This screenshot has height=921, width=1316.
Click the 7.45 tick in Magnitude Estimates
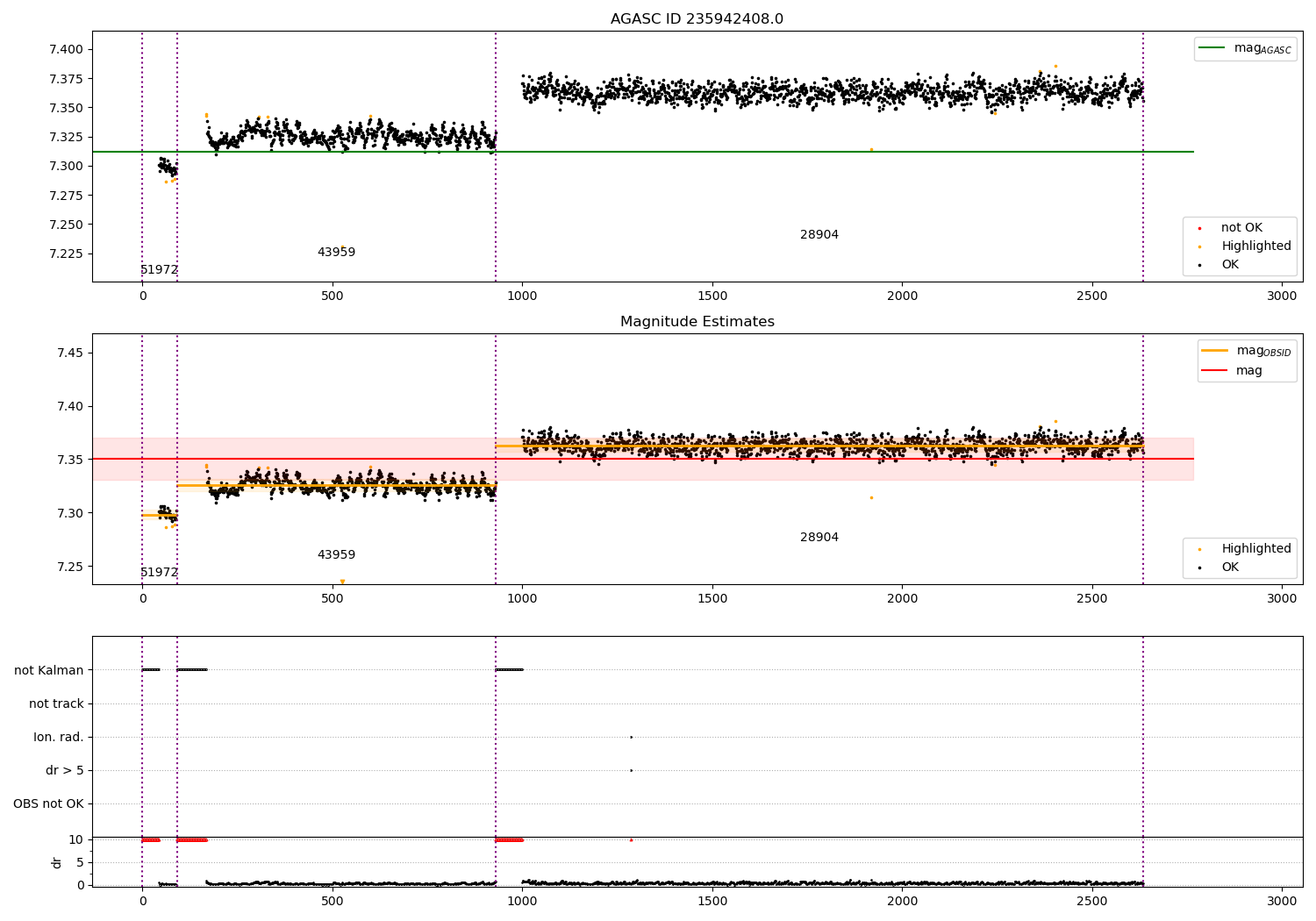70,353
